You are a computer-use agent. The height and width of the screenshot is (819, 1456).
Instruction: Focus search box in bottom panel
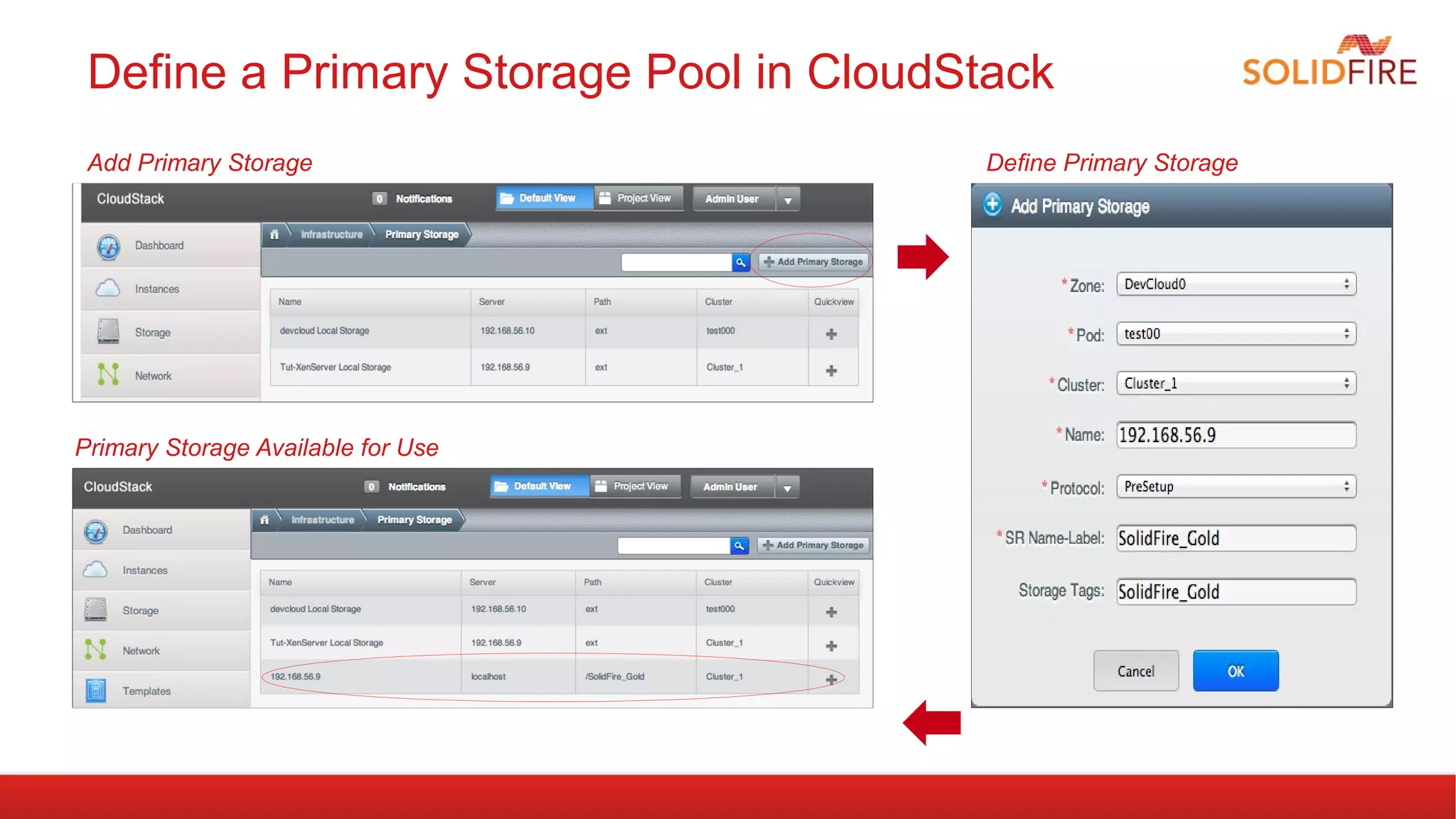pyautogui.click(x=674, y=545)
